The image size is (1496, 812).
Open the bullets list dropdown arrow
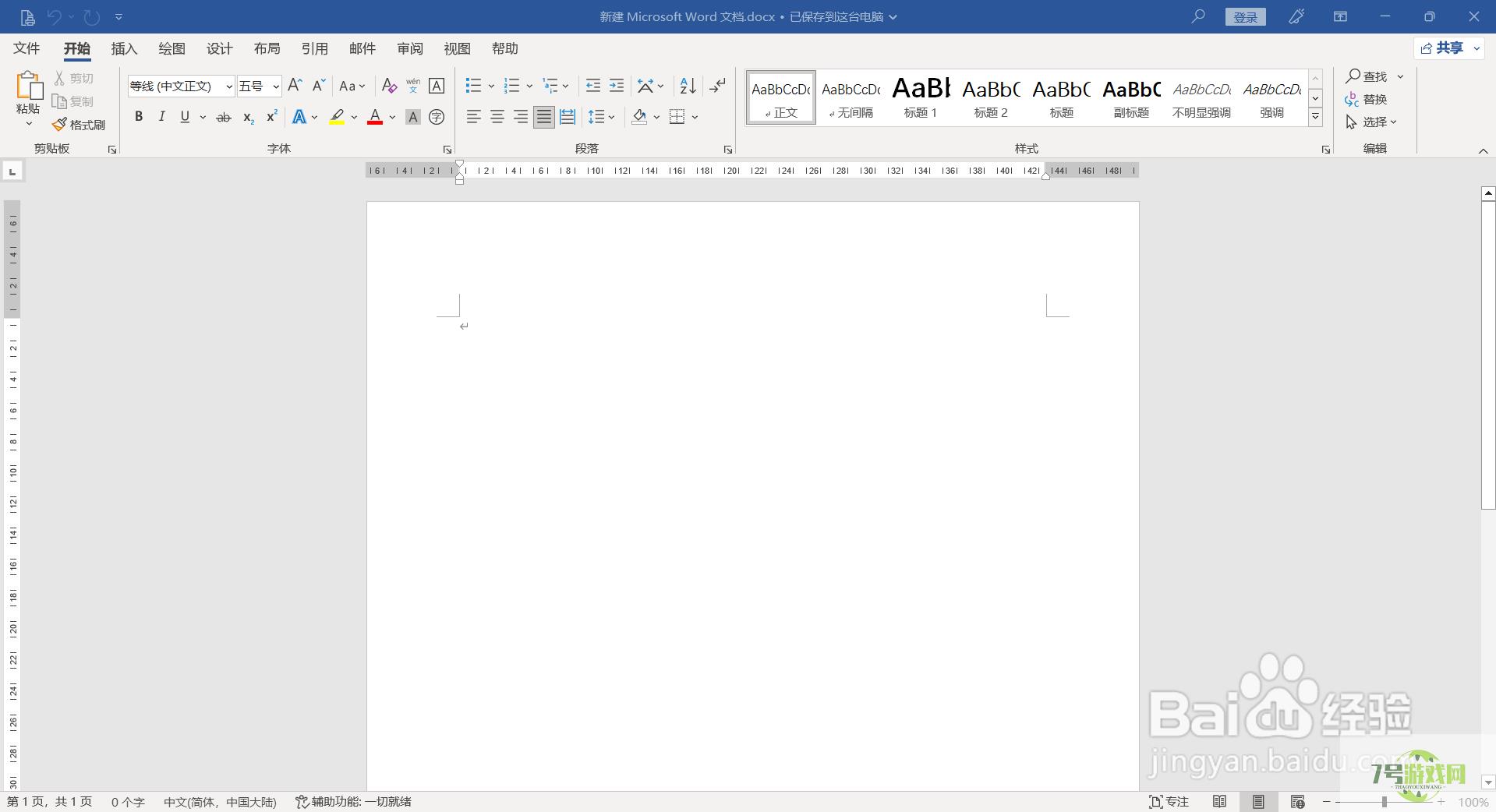[x=491, y=86]
